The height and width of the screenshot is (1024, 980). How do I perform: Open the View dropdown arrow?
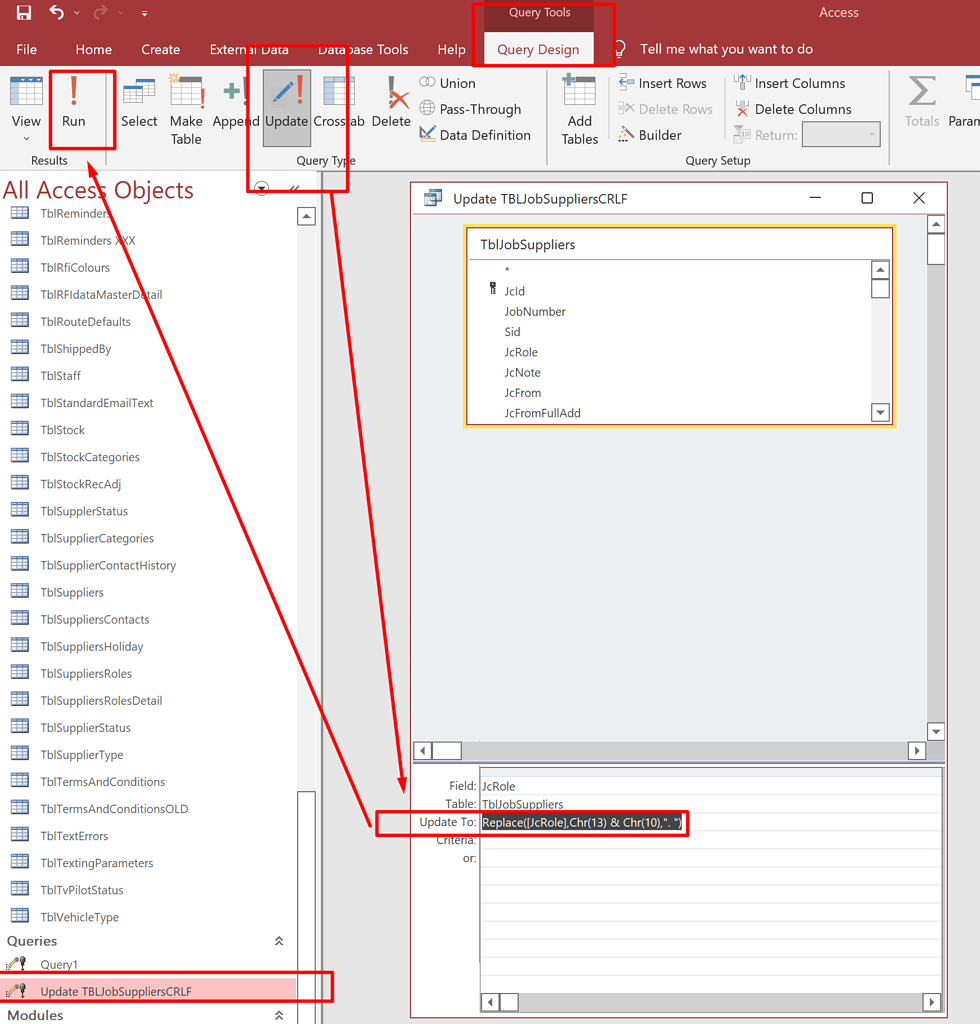point(26,137)
